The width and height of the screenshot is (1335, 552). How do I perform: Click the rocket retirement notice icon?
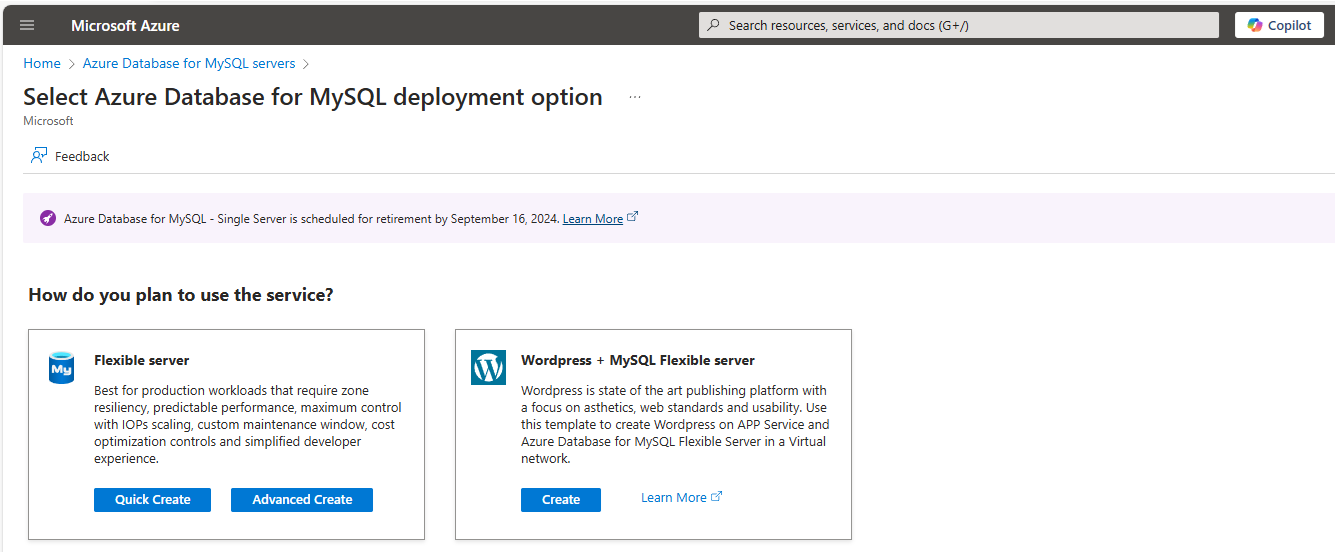pos(48,218)
